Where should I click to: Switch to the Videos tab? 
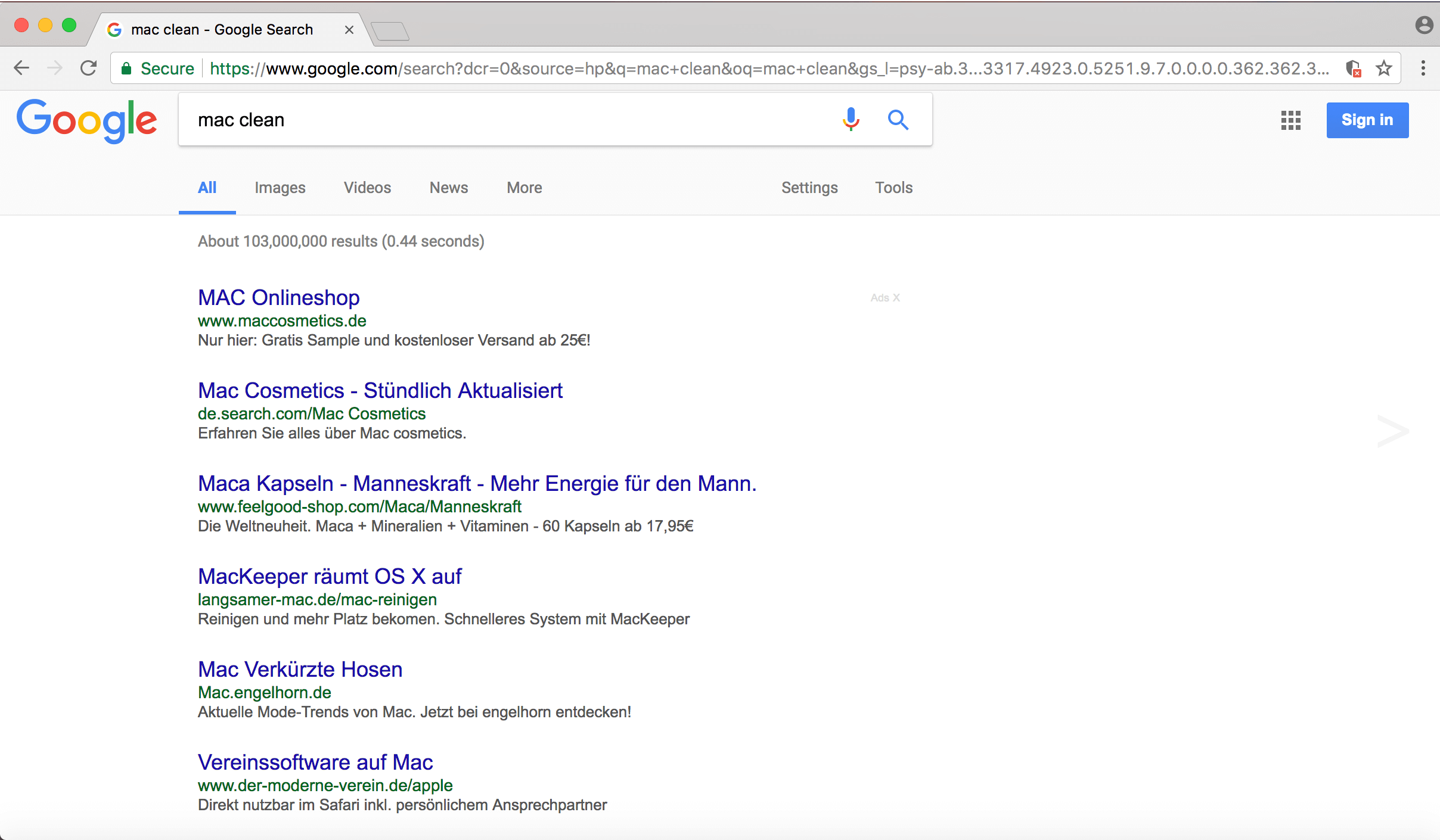pos(368,188)
